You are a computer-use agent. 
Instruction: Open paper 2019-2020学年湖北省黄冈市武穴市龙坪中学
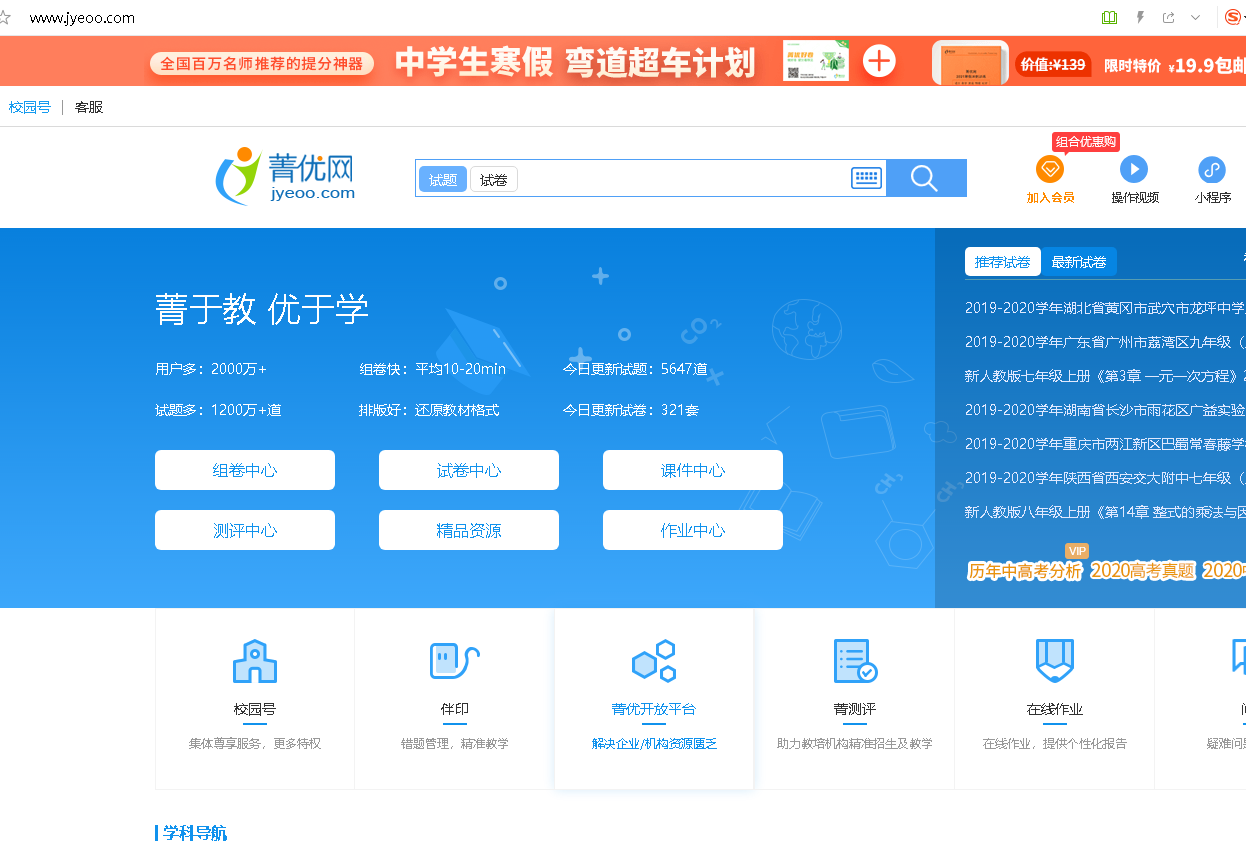pos(1105,308)
